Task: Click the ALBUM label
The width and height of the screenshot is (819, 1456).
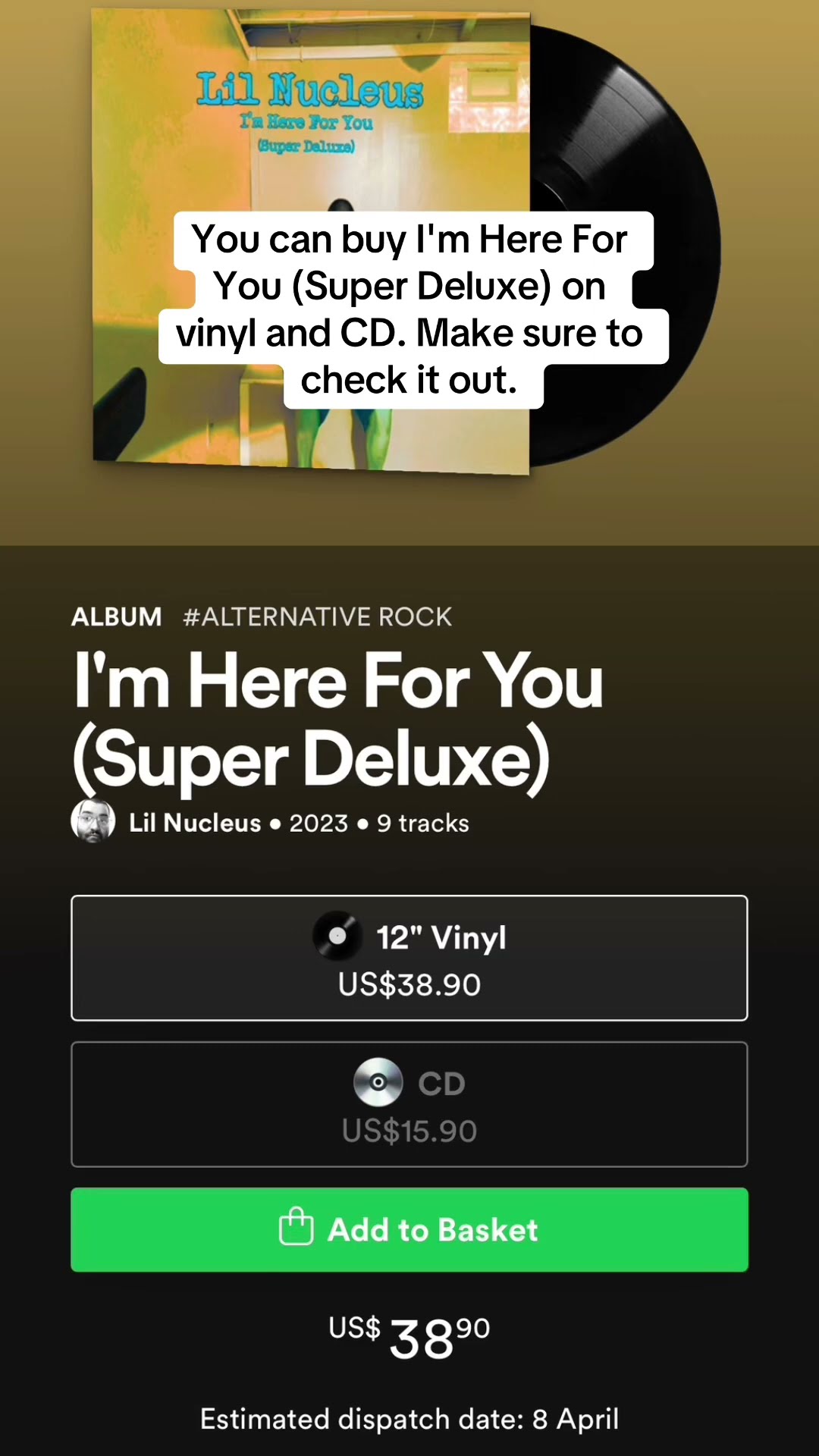Action: (117, 617)
